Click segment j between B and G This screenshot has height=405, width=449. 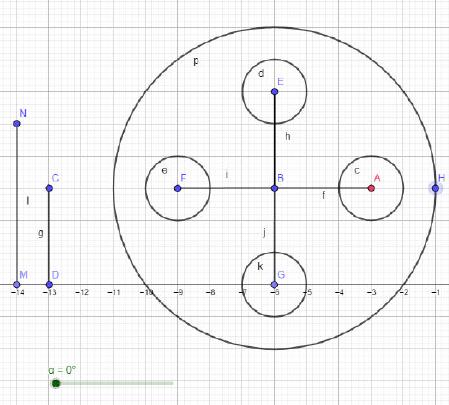pos(274,237)
